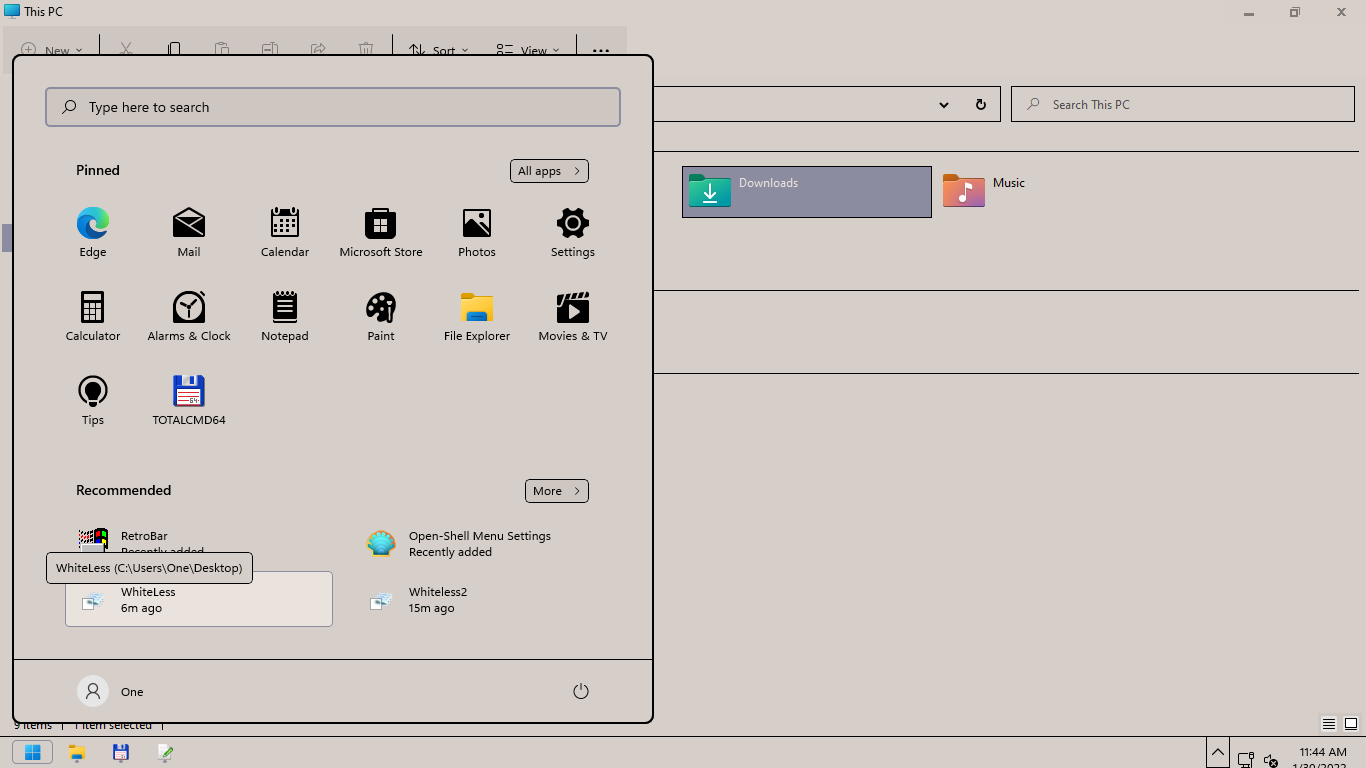Viewport: 1366px width, 768px height.
Task: Open the Calendar app icon
Action: coord(285,224)
